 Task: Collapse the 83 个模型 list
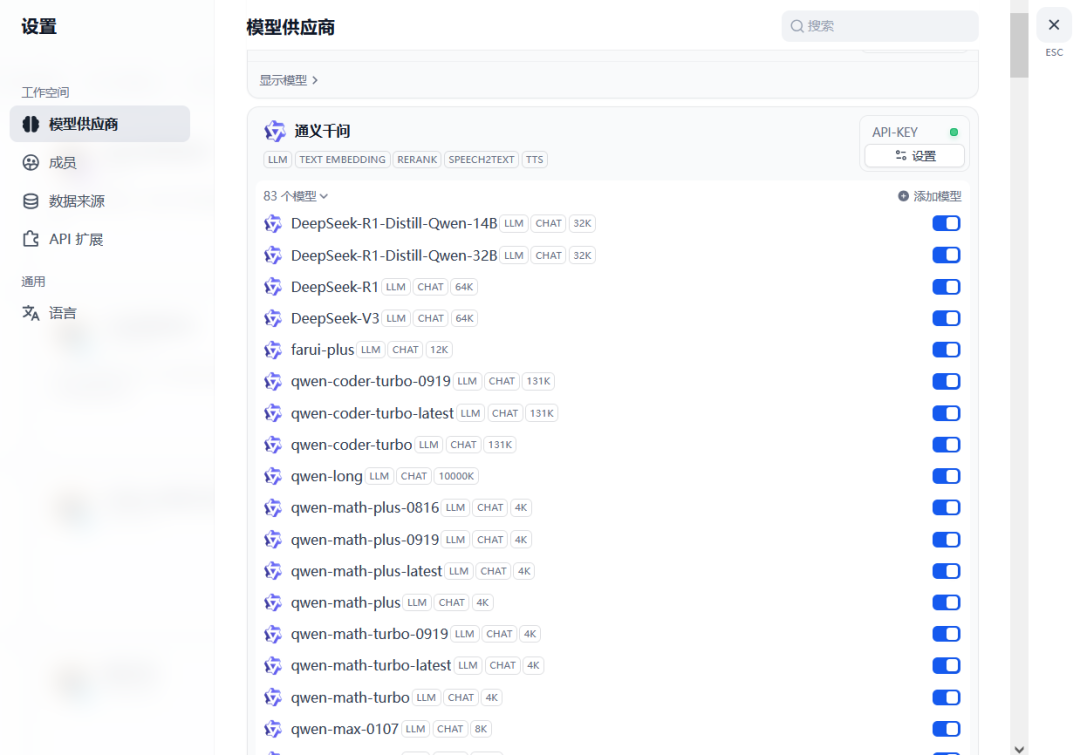(x=295, y=196)
